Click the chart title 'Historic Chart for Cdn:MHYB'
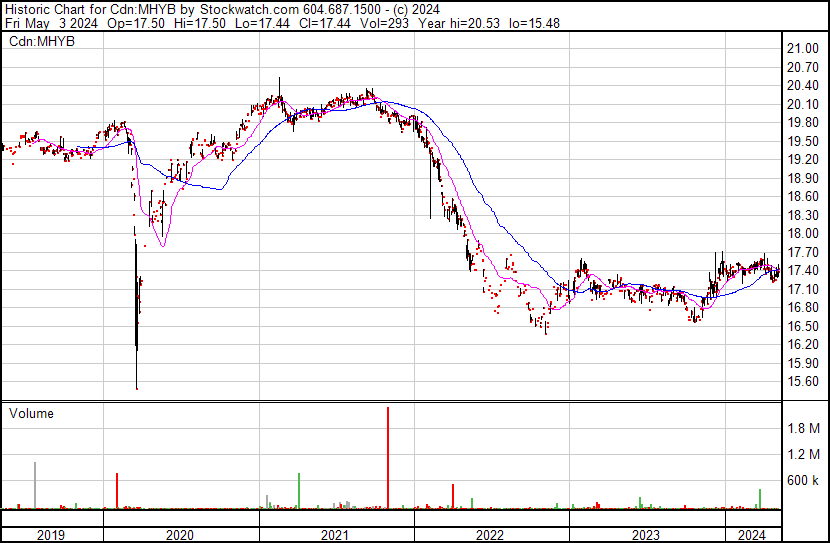830x543 pixels. coord(90,9)
